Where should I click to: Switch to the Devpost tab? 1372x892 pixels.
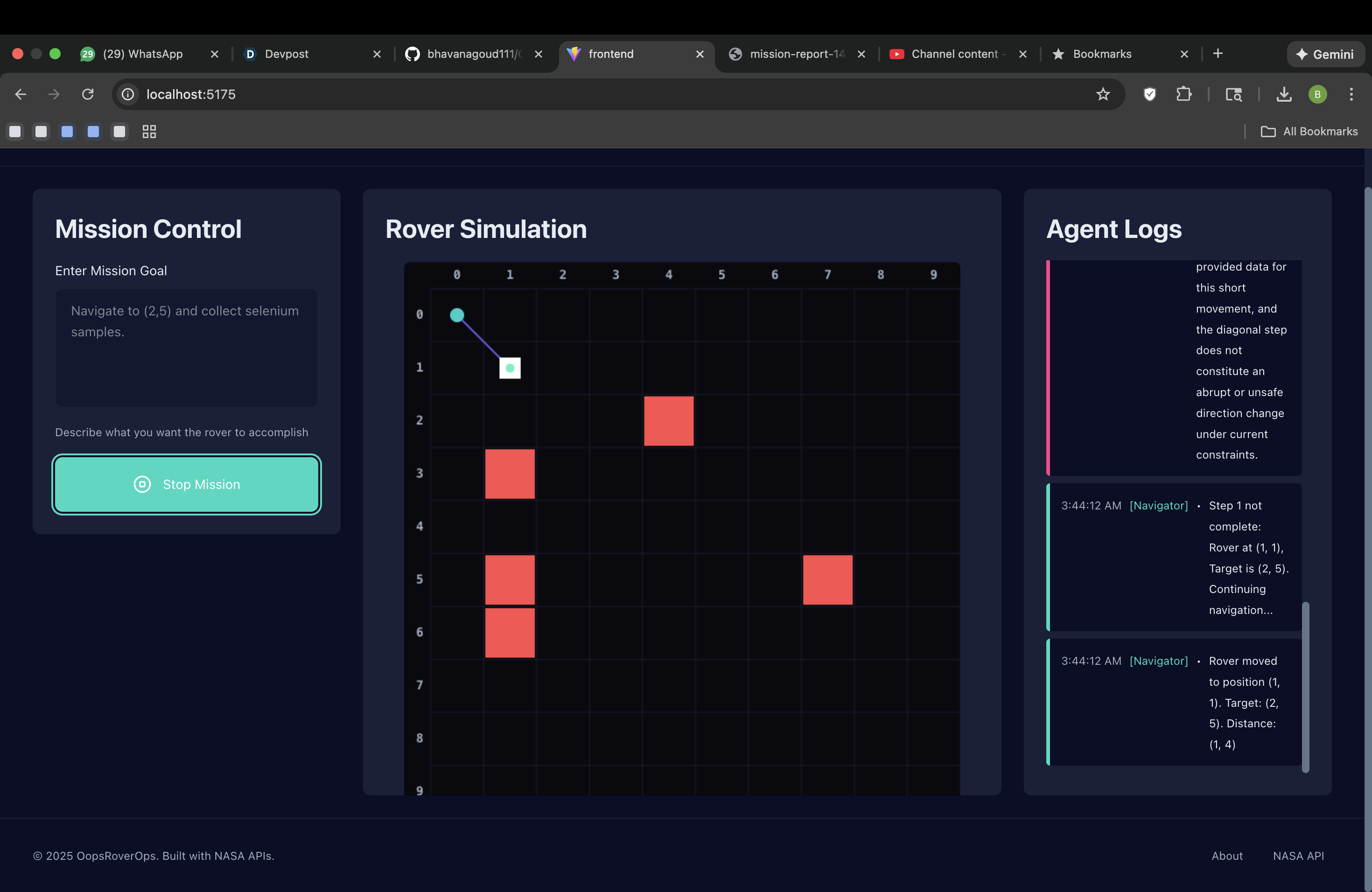[287, 54]
